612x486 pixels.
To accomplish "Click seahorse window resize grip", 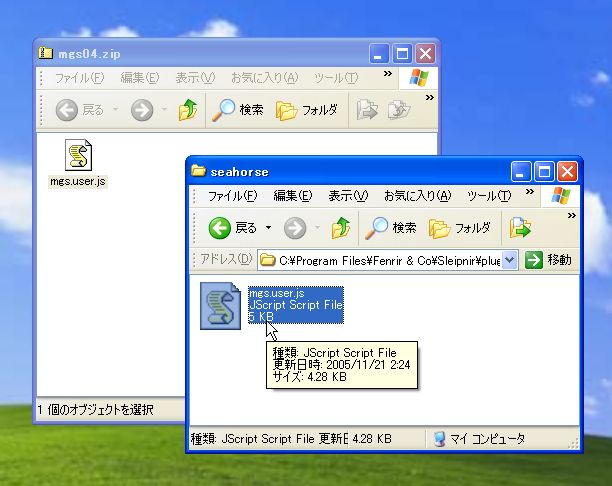I will click(573, 444).
